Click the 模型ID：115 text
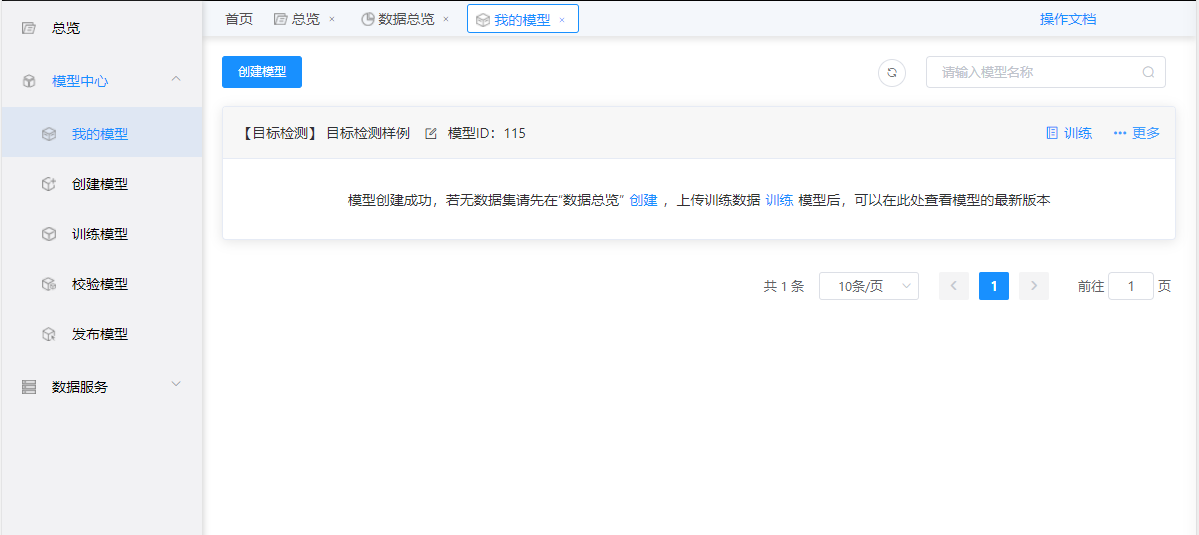 [486, 134]
